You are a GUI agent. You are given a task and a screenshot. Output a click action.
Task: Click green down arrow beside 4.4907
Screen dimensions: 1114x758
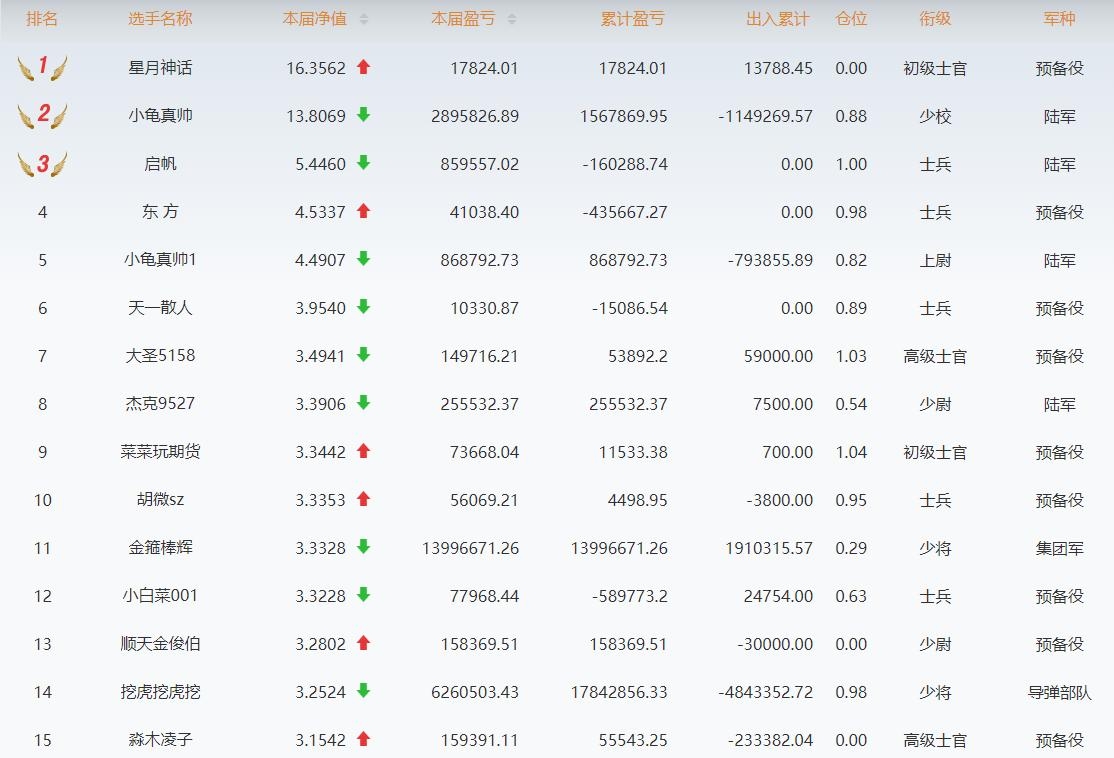click(364, 259)
